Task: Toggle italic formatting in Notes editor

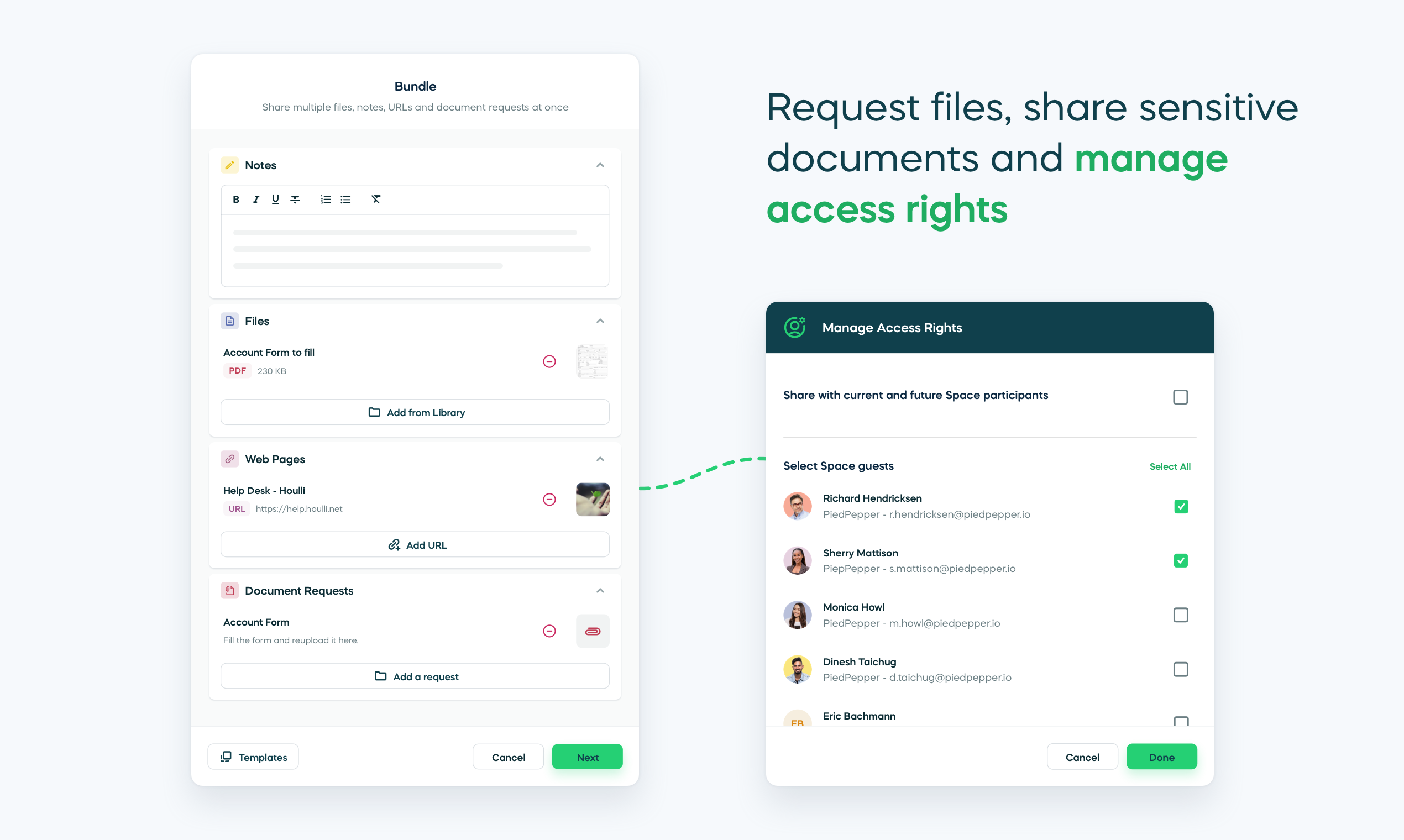Action: pyautogui.click(x=256, y=200)
